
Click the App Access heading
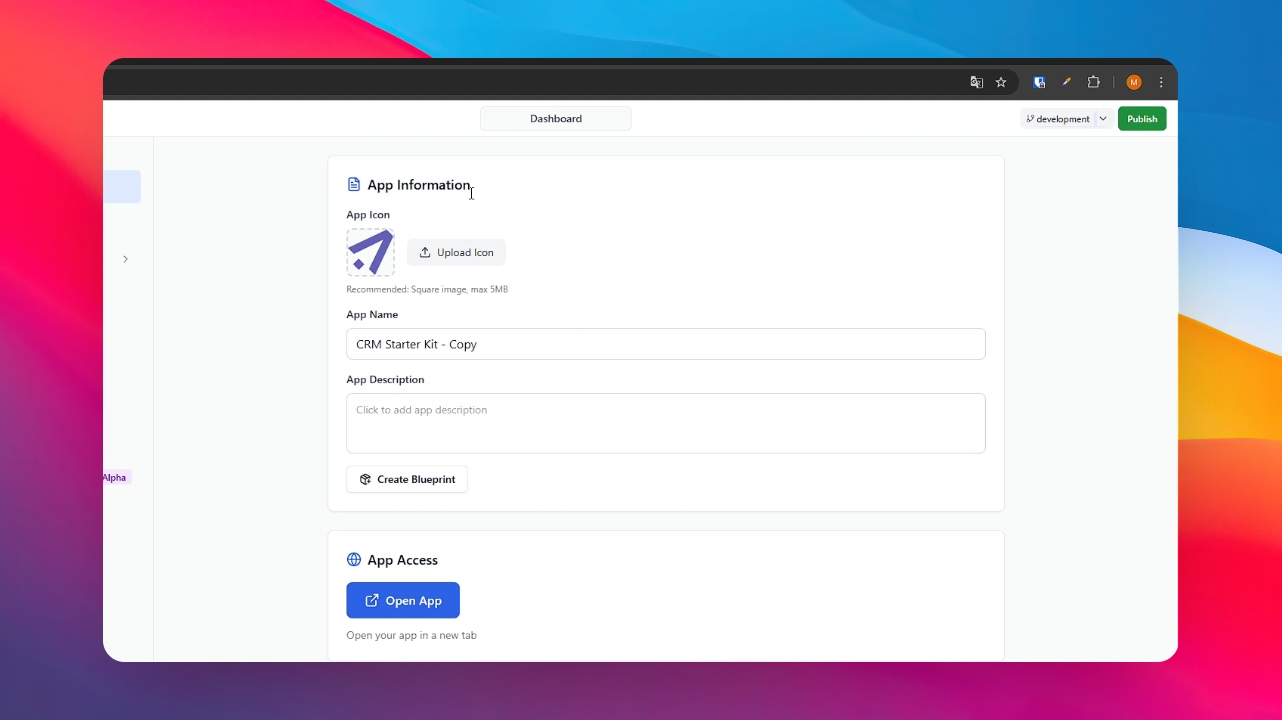[x=403, y=560]
